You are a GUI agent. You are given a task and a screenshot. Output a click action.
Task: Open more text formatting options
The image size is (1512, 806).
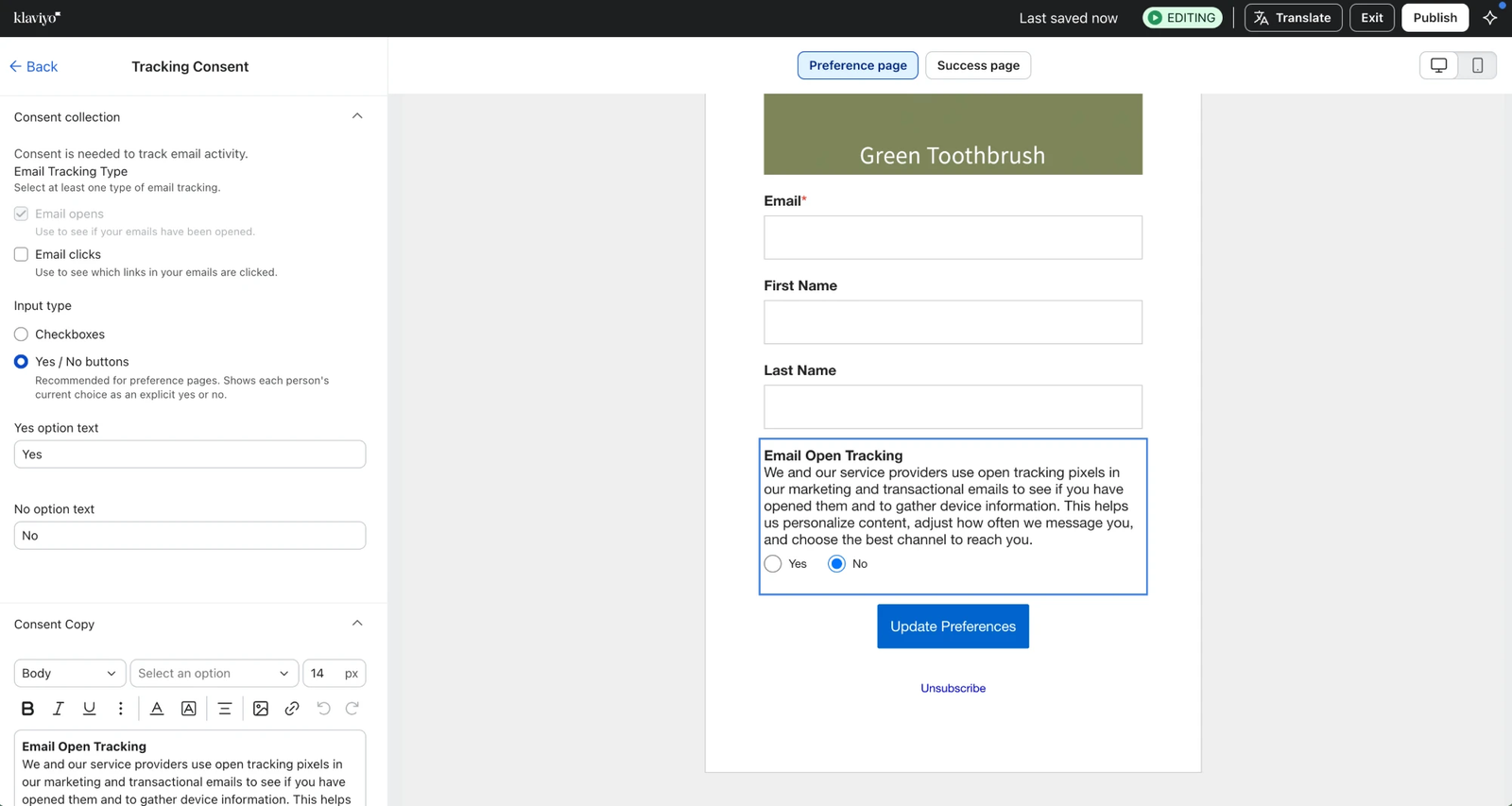pyautogui.click(x=120, y=708)
